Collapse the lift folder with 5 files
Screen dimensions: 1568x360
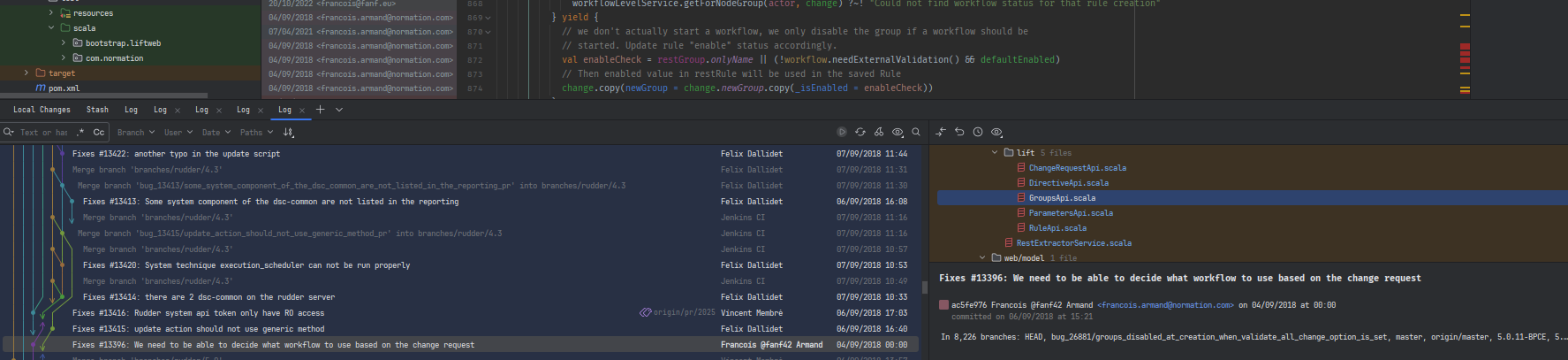coord(995,152)
